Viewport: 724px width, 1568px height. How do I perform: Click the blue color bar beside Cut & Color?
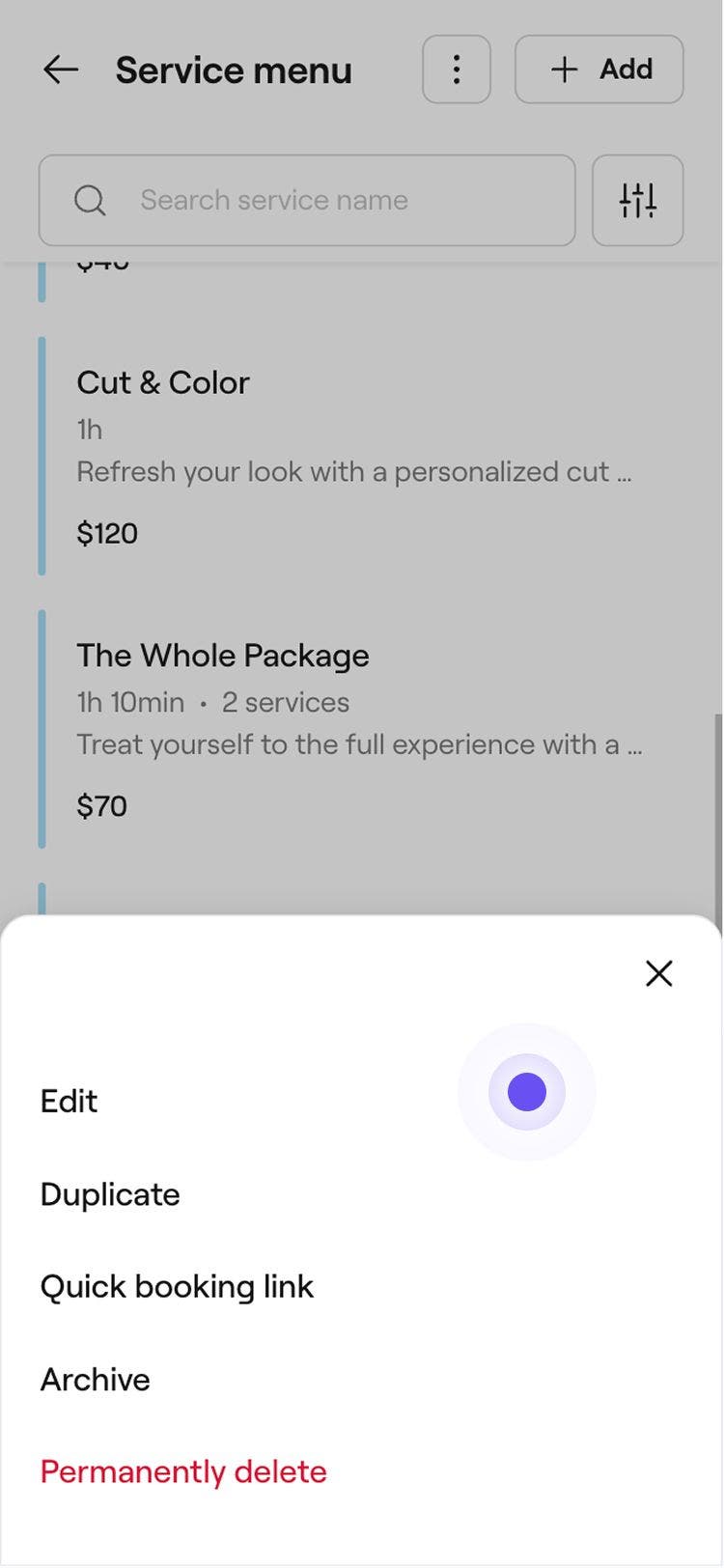42,456
